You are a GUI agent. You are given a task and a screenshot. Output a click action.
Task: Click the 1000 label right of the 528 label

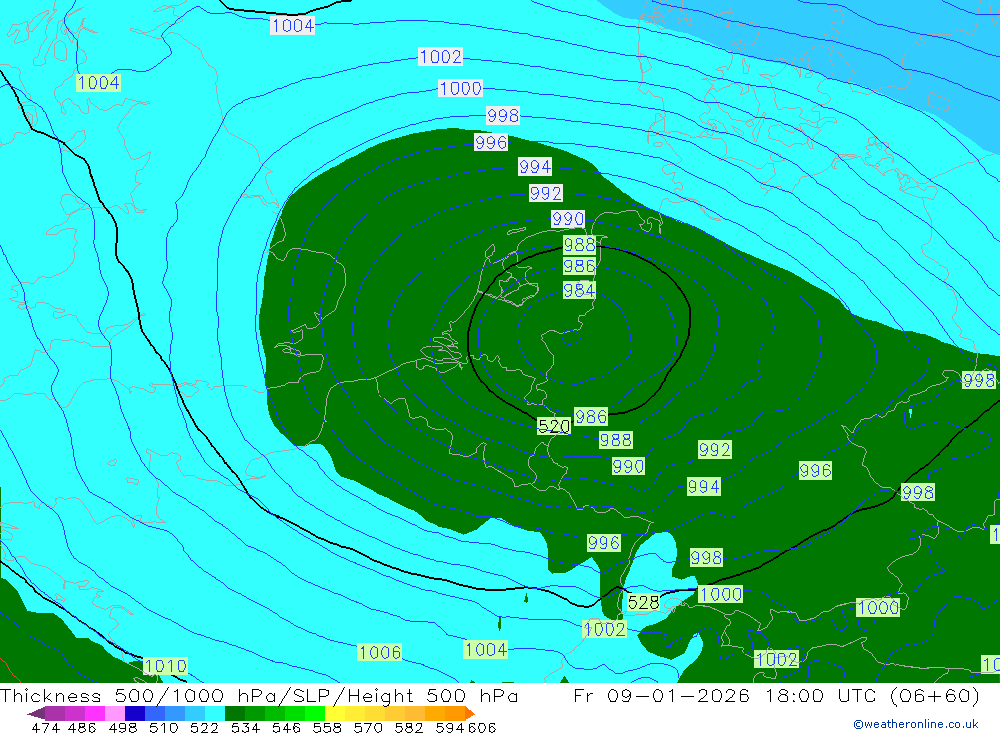(x=721, y=594)
